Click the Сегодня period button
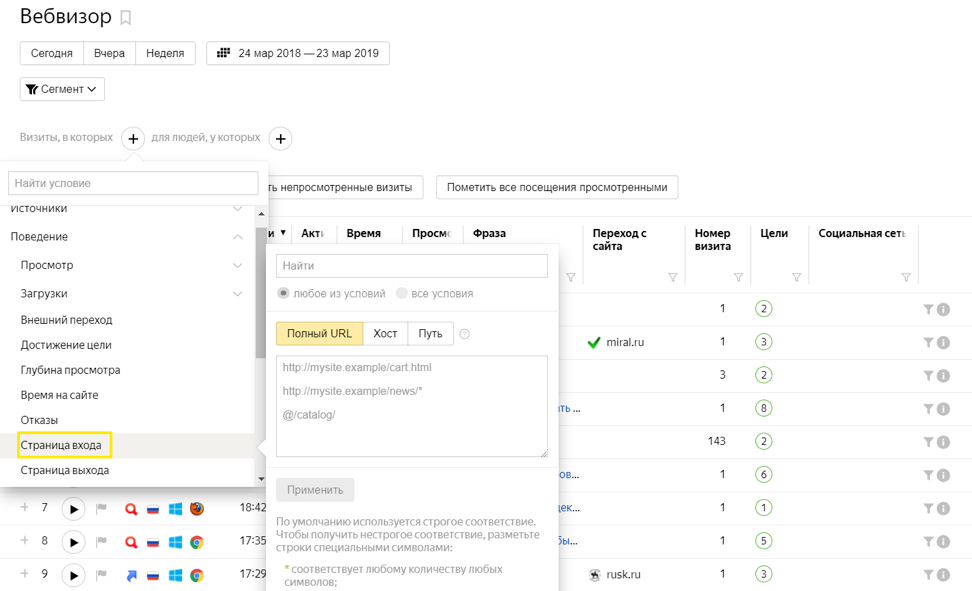Screen dimensions: 972x591 click(51, 53)
